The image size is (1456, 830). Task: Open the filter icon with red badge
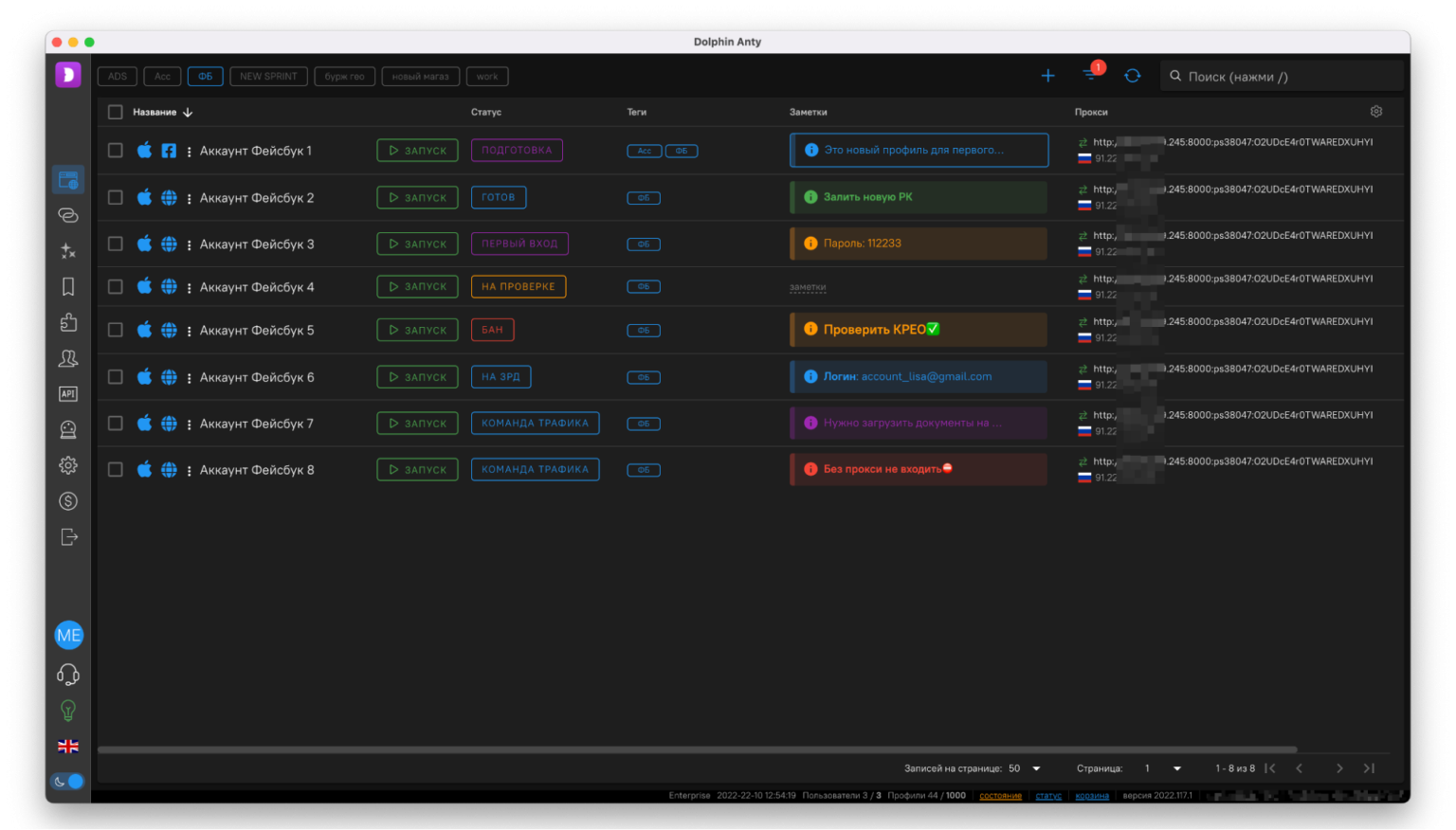[x=1090, y=74]
